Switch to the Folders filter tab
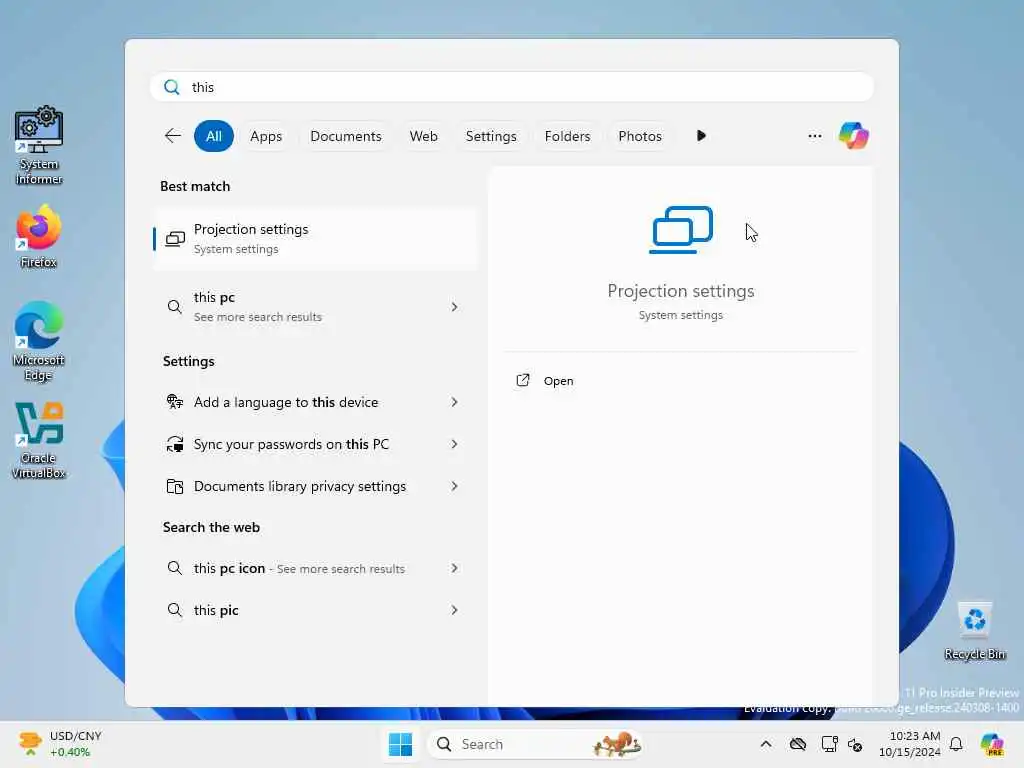The image size is (1024, 768). tap(567, 136)
